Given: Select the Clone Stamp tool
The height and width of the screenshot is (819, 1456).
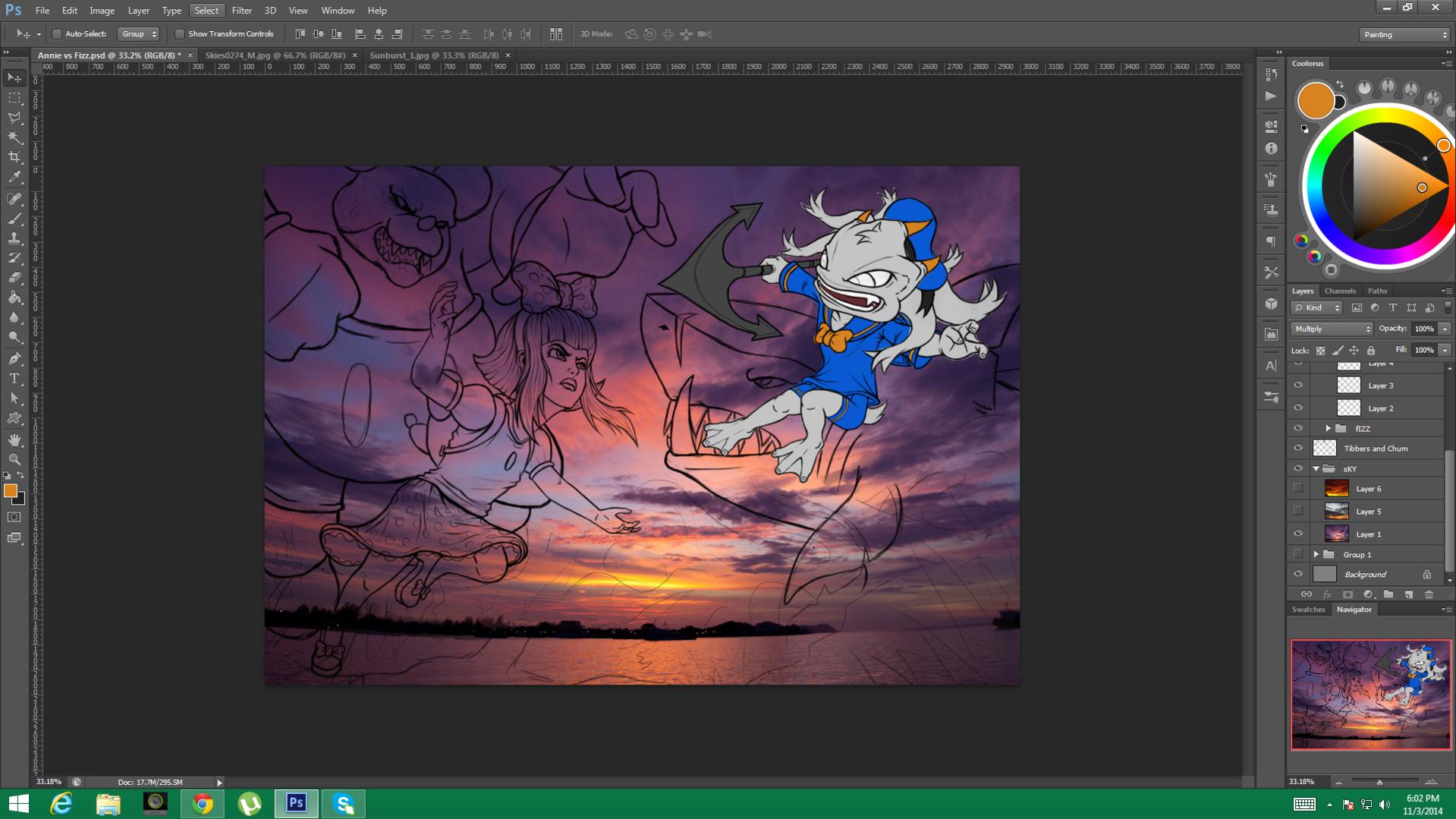Looking at the screenshot, I should [x=14, y=238].
